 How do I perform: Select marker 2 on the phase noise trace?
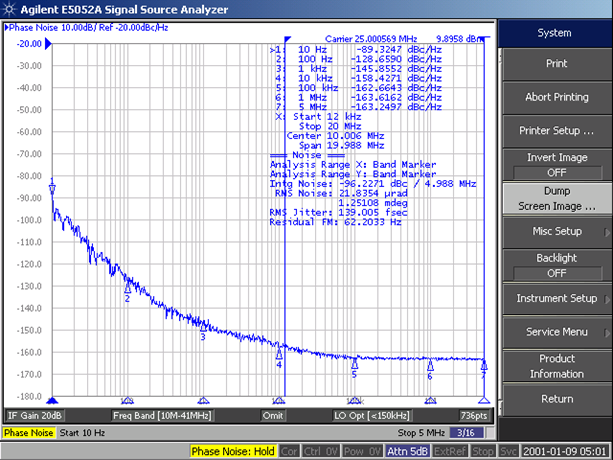click(127, 288)
